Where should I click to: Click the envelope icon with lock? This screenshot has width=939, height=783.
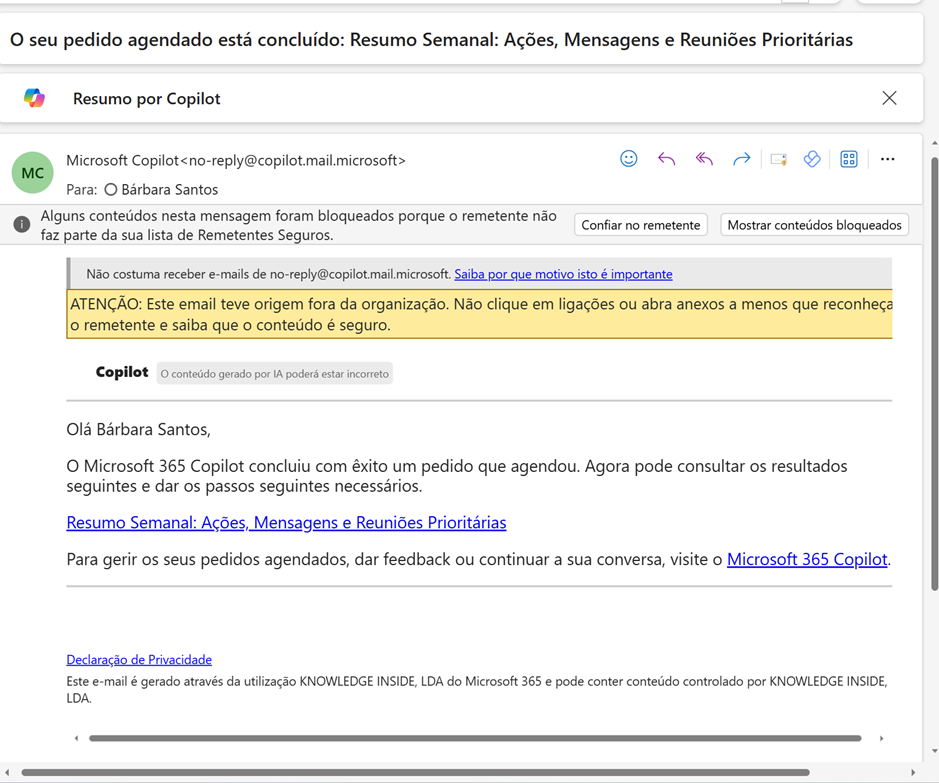778,159
